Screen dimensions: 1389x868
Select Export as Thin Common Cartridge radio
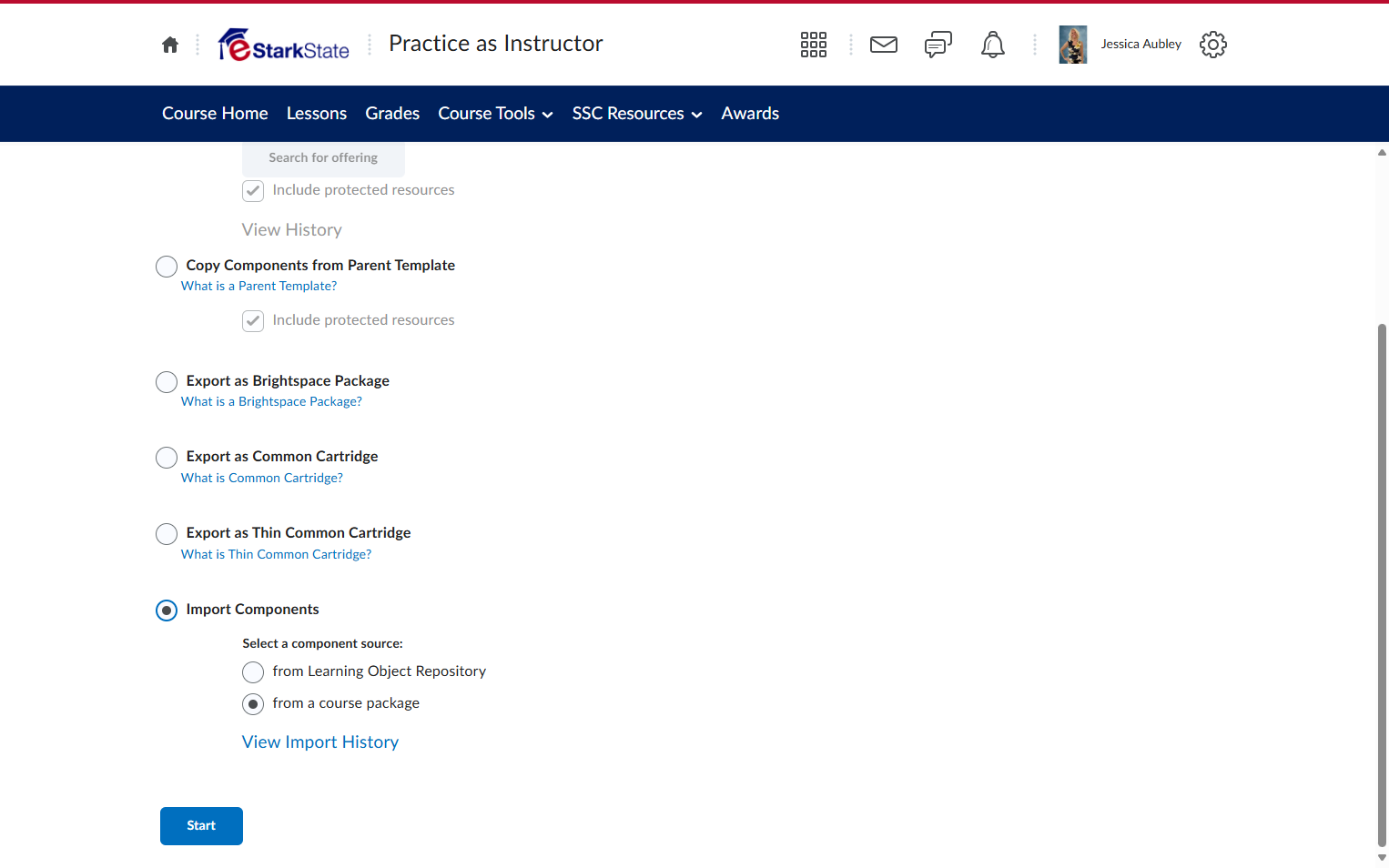[x=167, y=534]
